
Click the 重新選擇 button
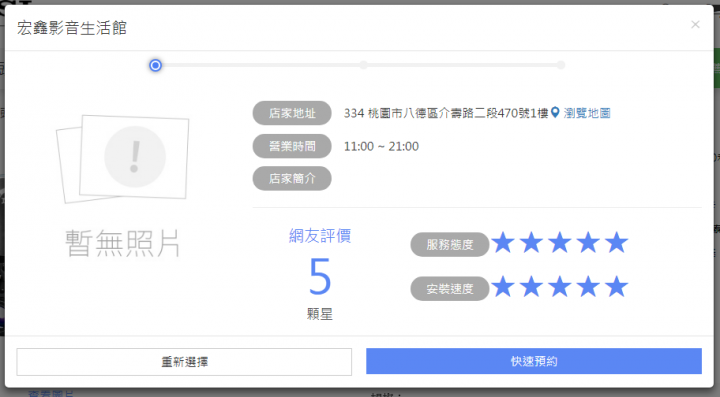pos(184,362)
